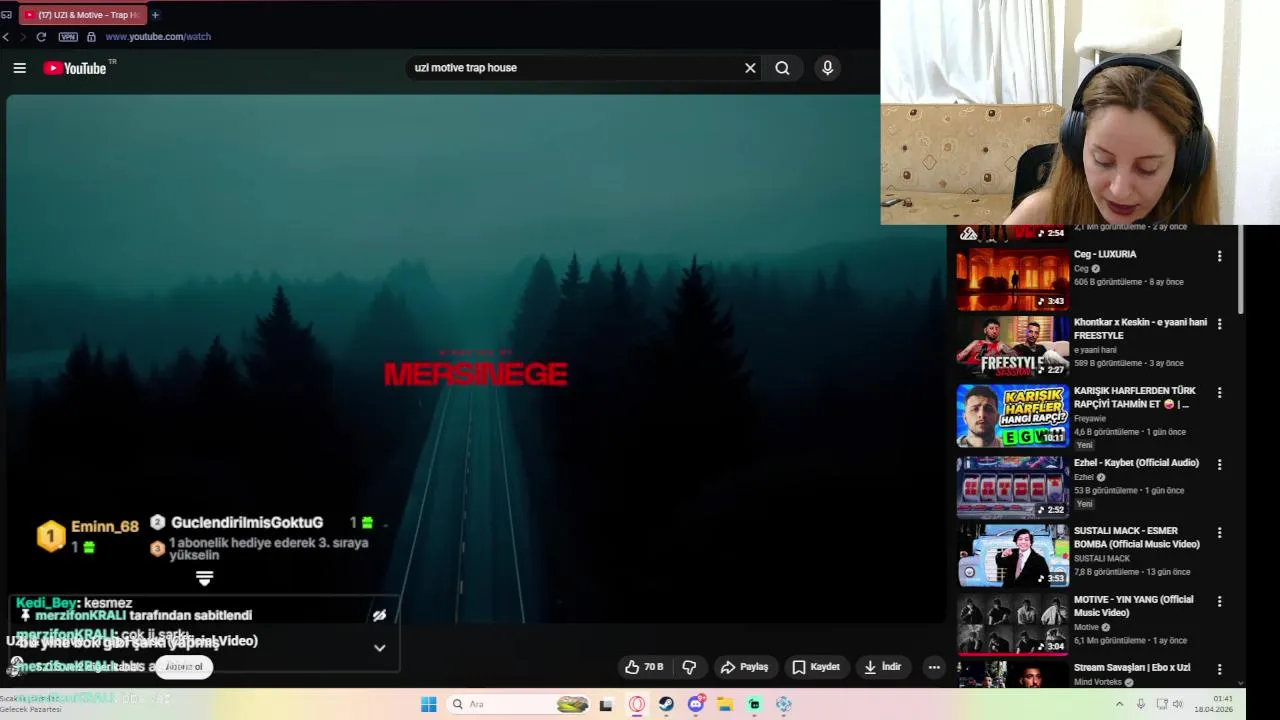Download the video with İndir button
The width and height of the screenshot is (1280, 720).
883,667
